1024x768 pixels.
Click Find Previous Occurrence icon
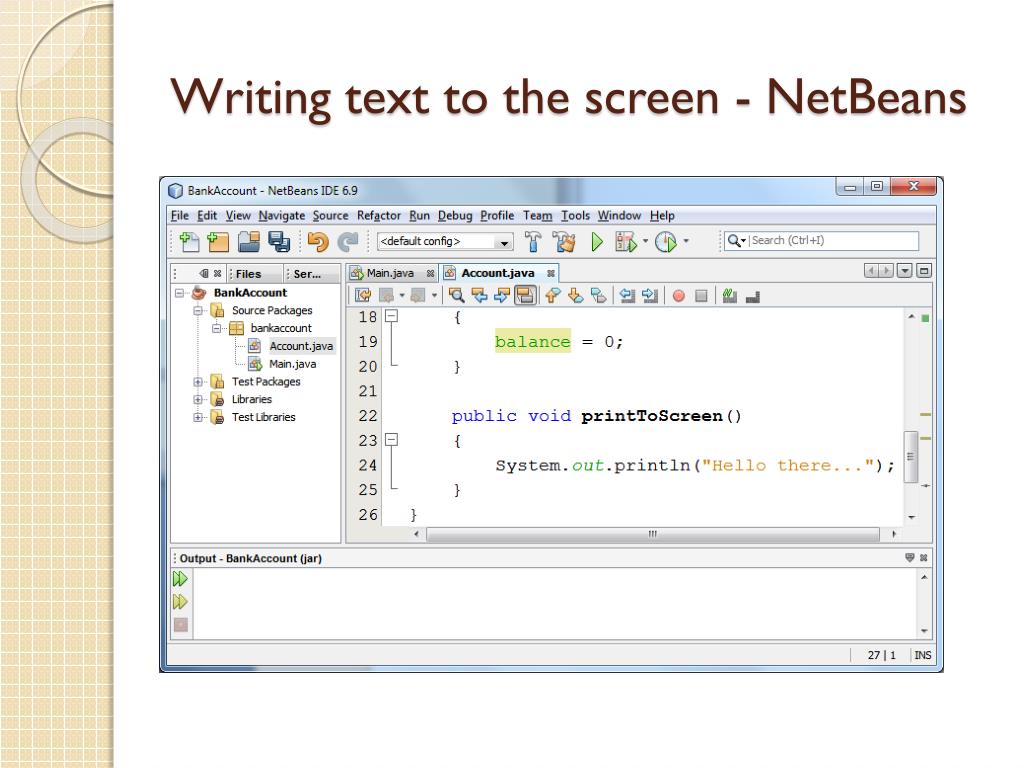tap(479, 296)
